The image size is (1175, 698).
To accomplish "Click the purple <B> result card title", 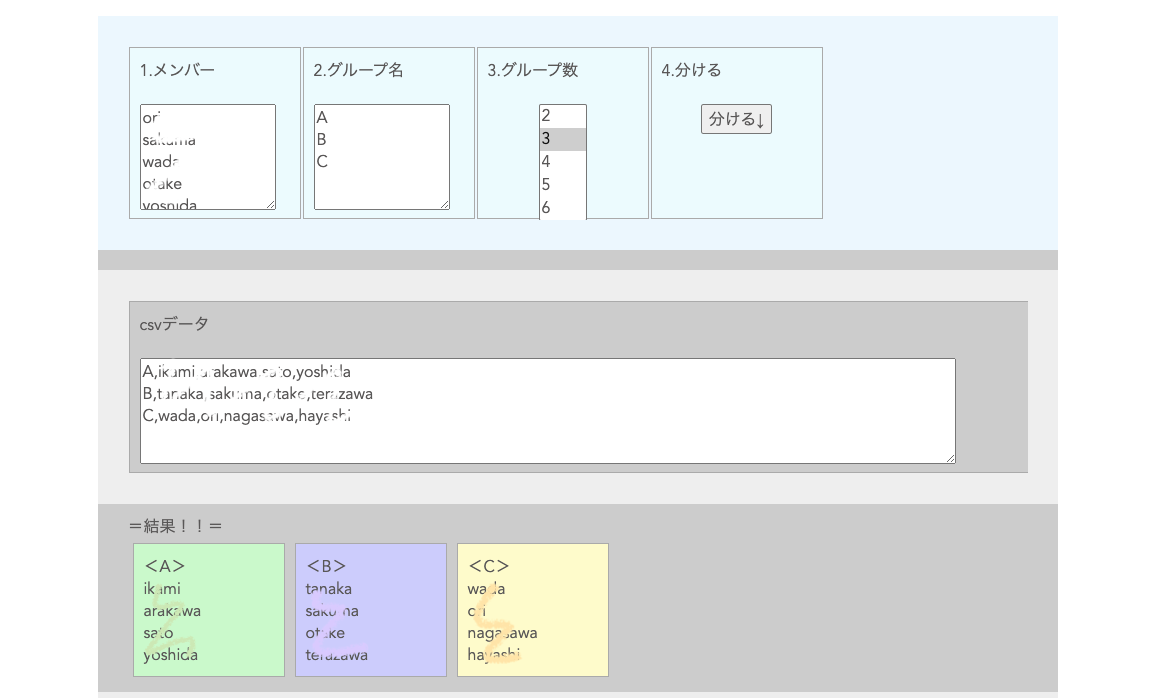I will click(x=326, y=566).
